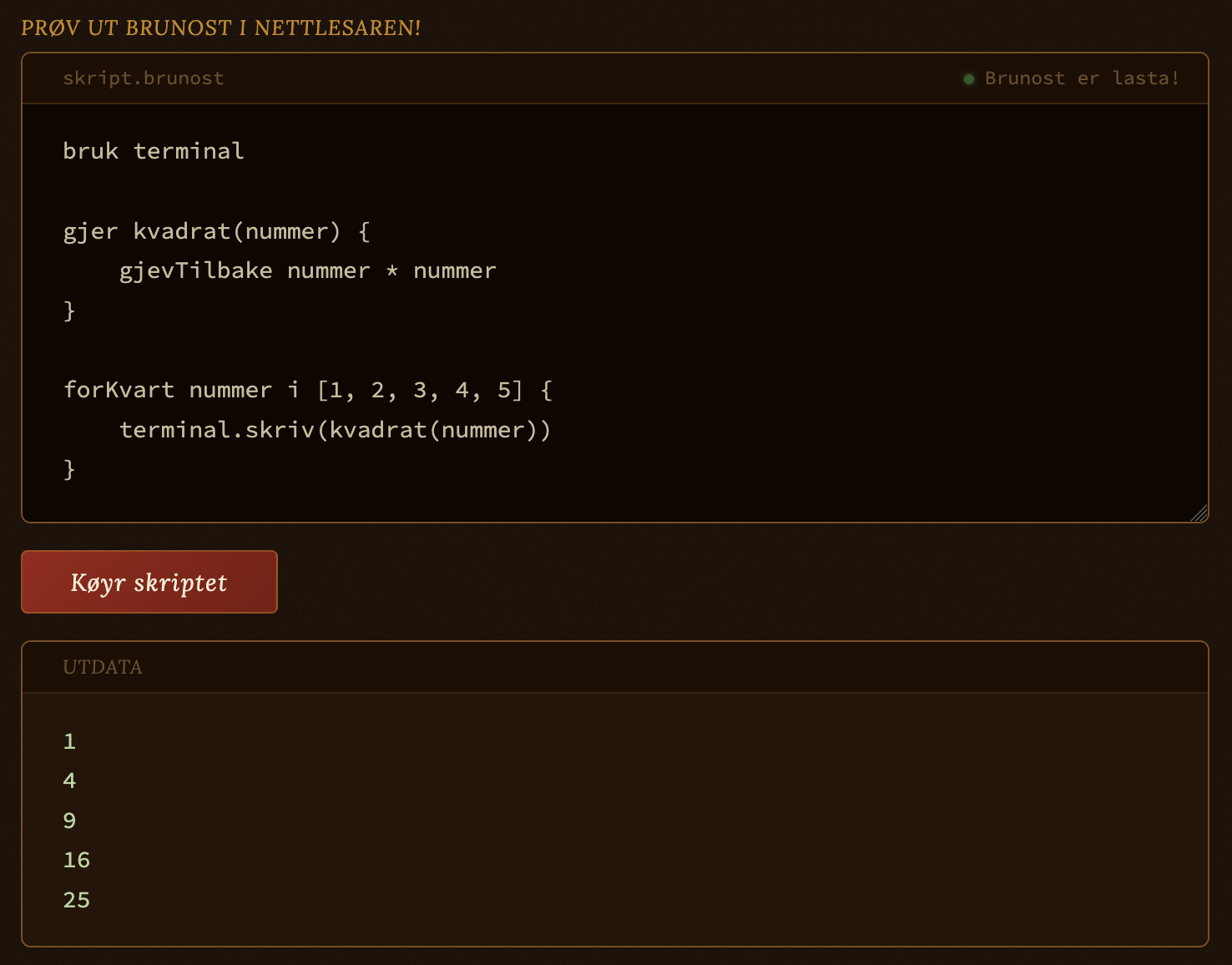Click the 'gjer kvadrat(nummer)' function definition line
Image resolution: width=1232 pixels, height=965 pixels.
click(x=215, y=231)
